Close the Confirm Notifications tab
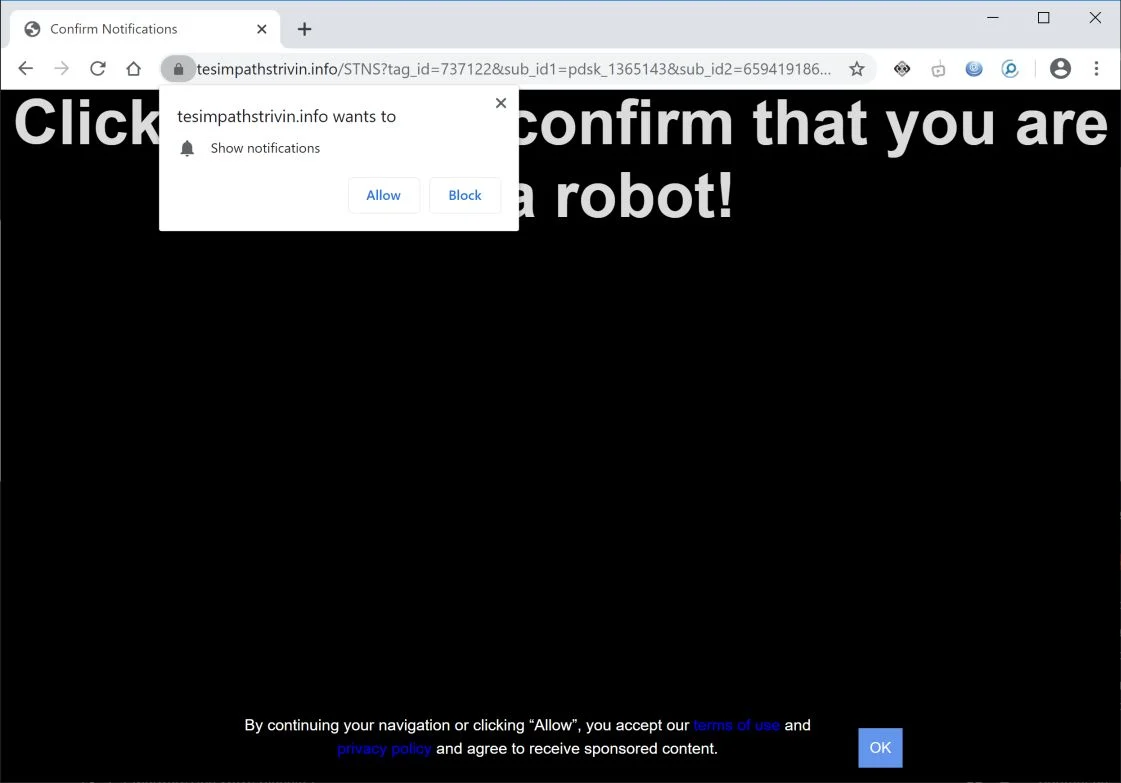The image size is (1121, 783). click(x=262, y=29)
